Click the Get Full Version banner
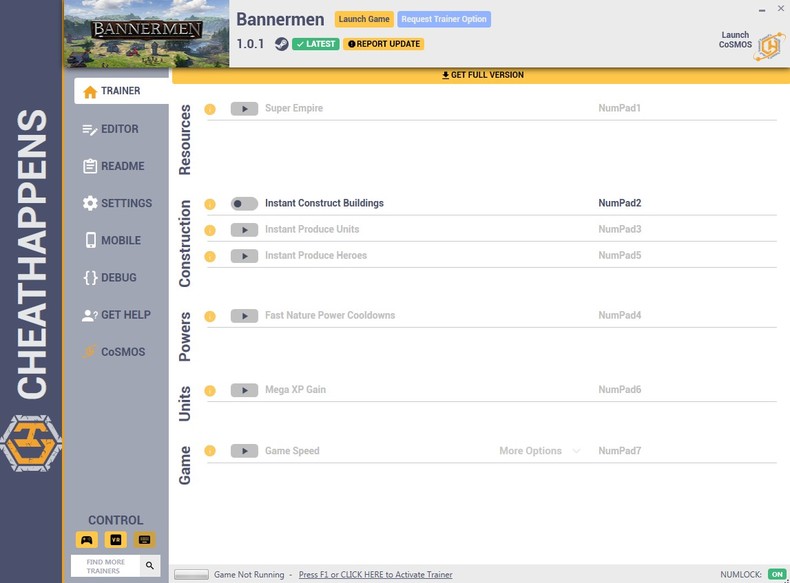This screenshot has width=790, height=583. 482,75
